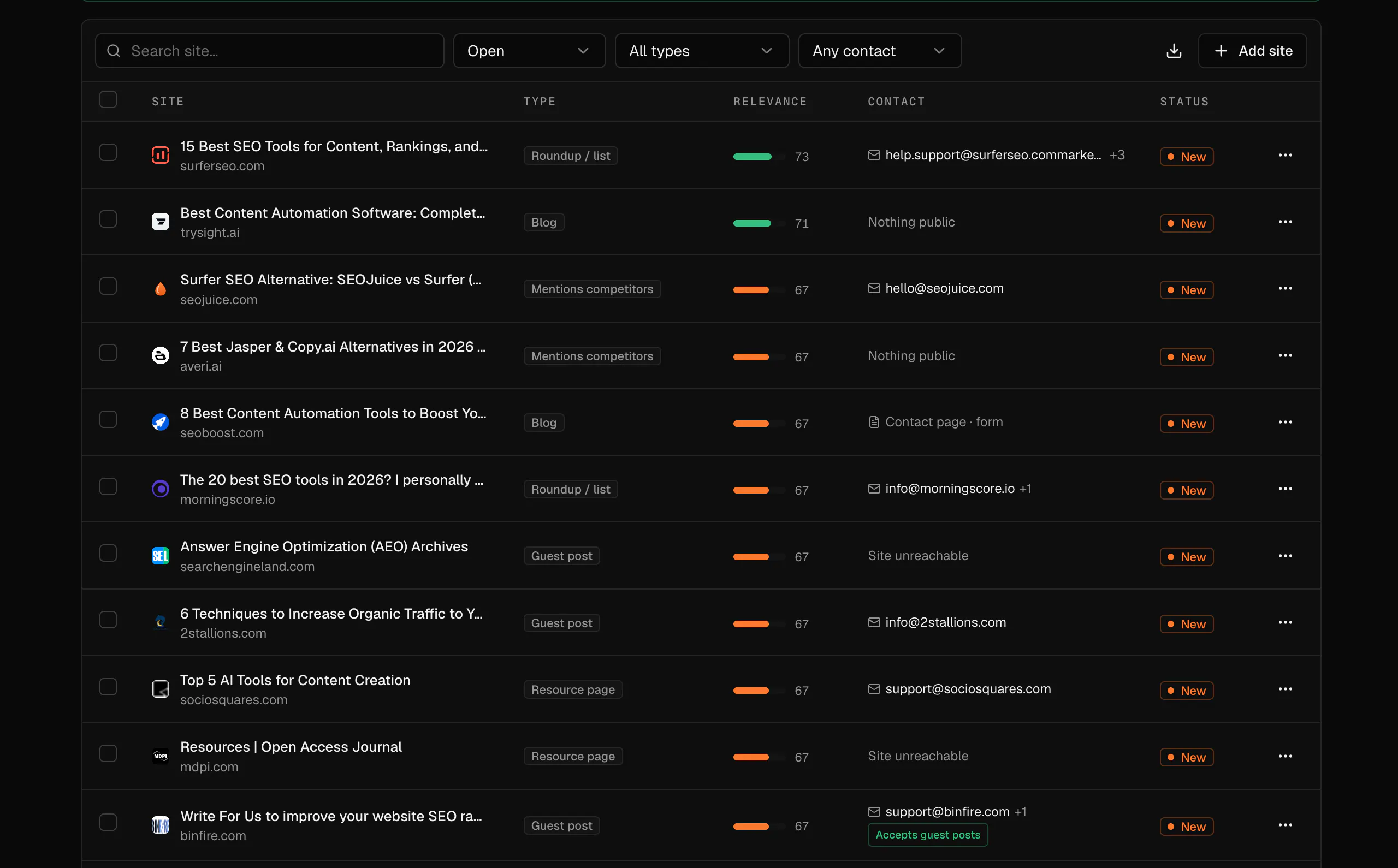
Task: Open the Any contact filter dropdown
Action: click(880, 51)
